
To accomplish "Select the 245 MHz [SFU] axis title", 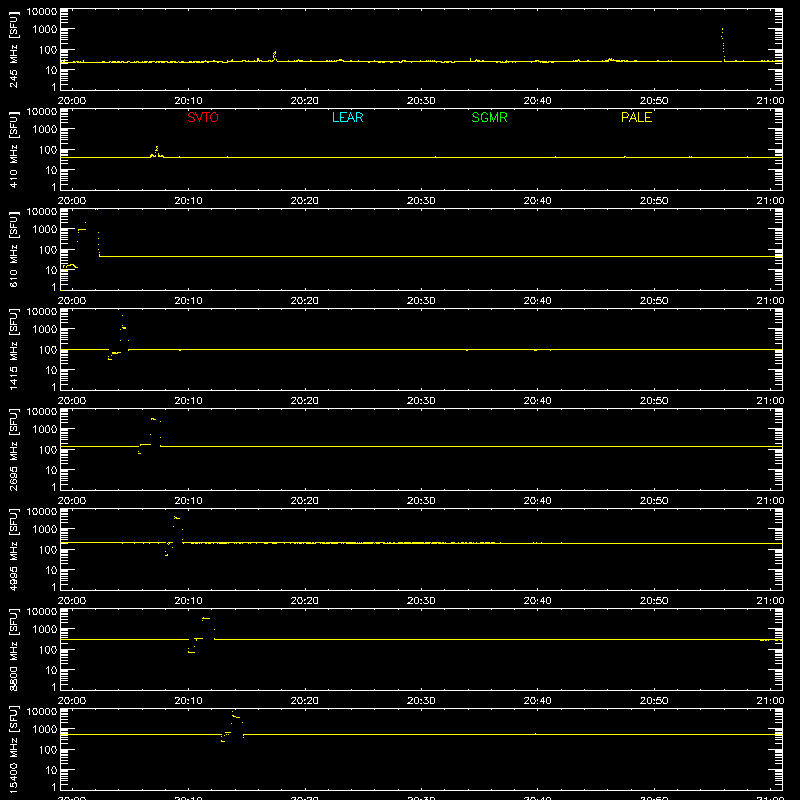I will tap(13, 50).
